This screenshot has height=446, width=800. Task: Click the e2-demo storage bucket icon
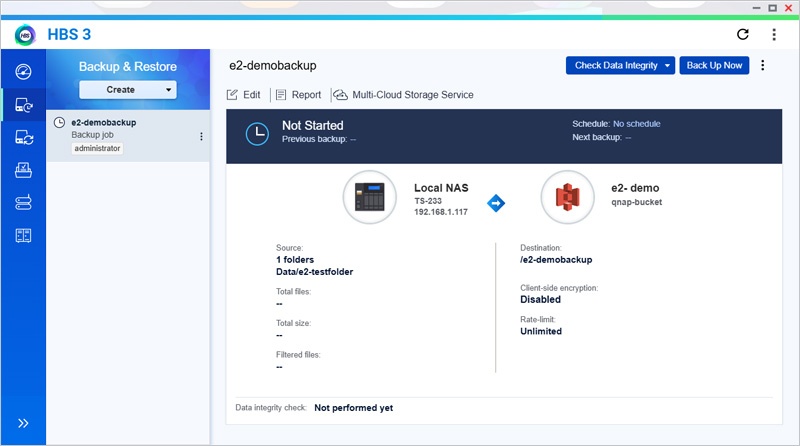[x=567, y=197]
